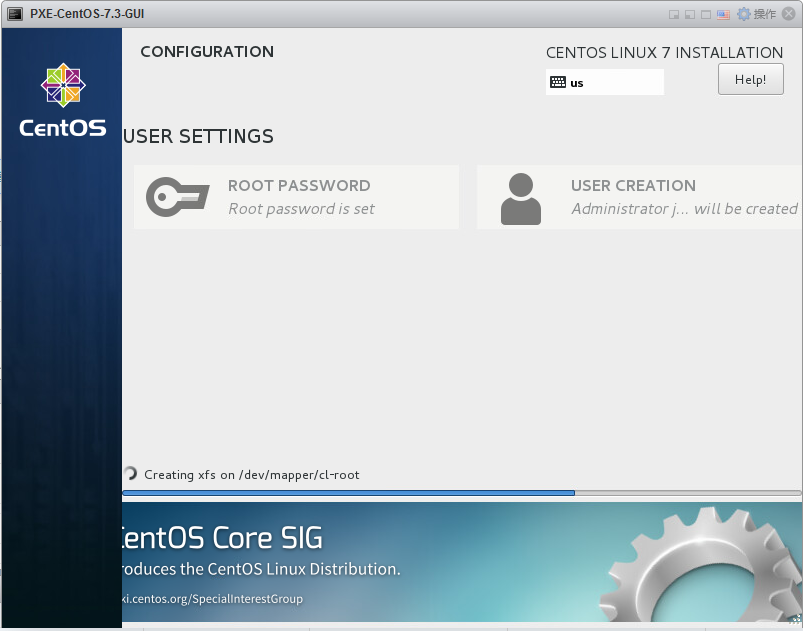803x631 pixels.
Task: Click third window-frame icon in title bar
Action: (706, 14)
